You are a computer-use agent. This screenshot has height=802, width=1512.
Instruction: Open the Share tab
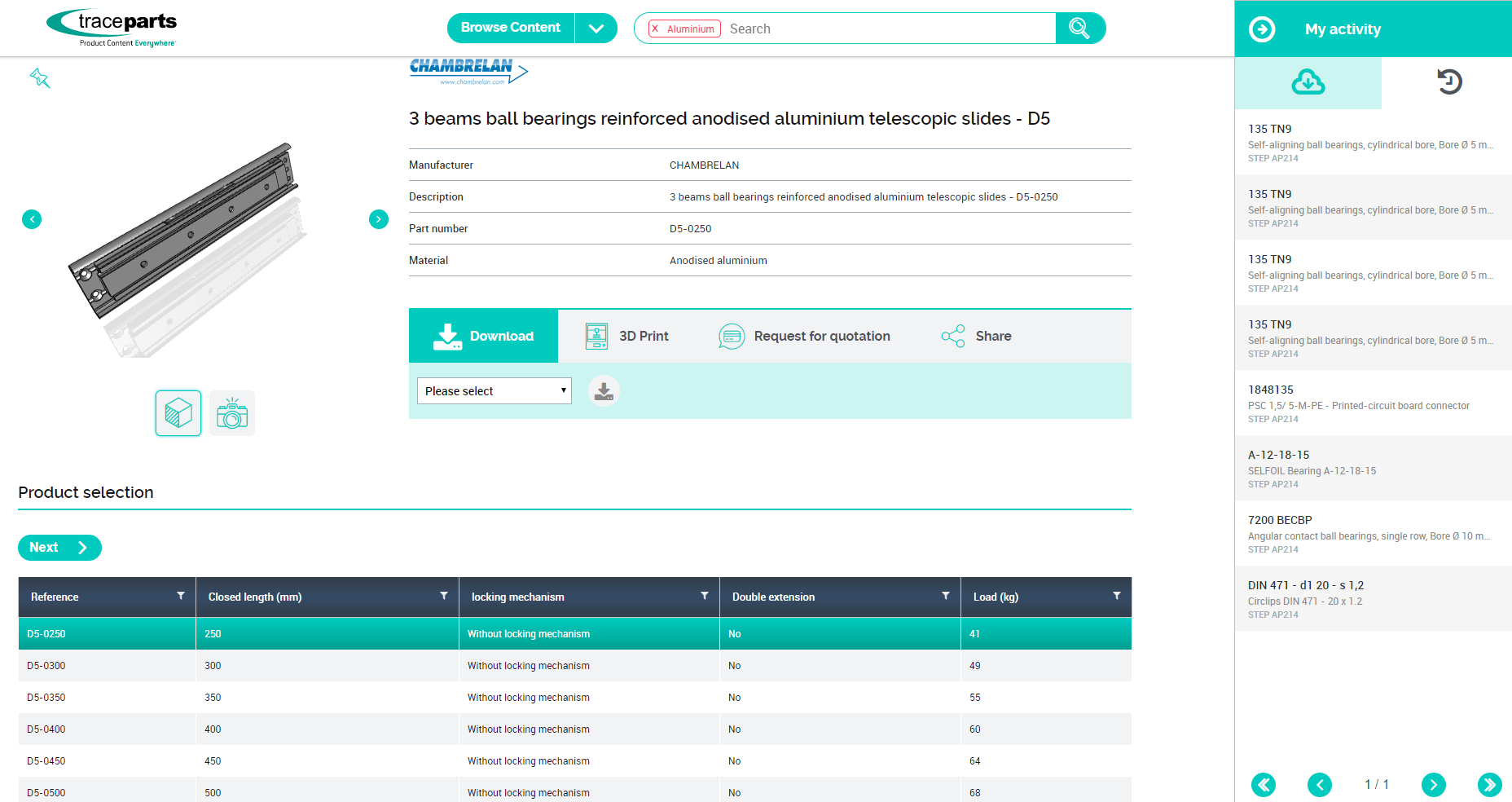[x=976, y=336]
